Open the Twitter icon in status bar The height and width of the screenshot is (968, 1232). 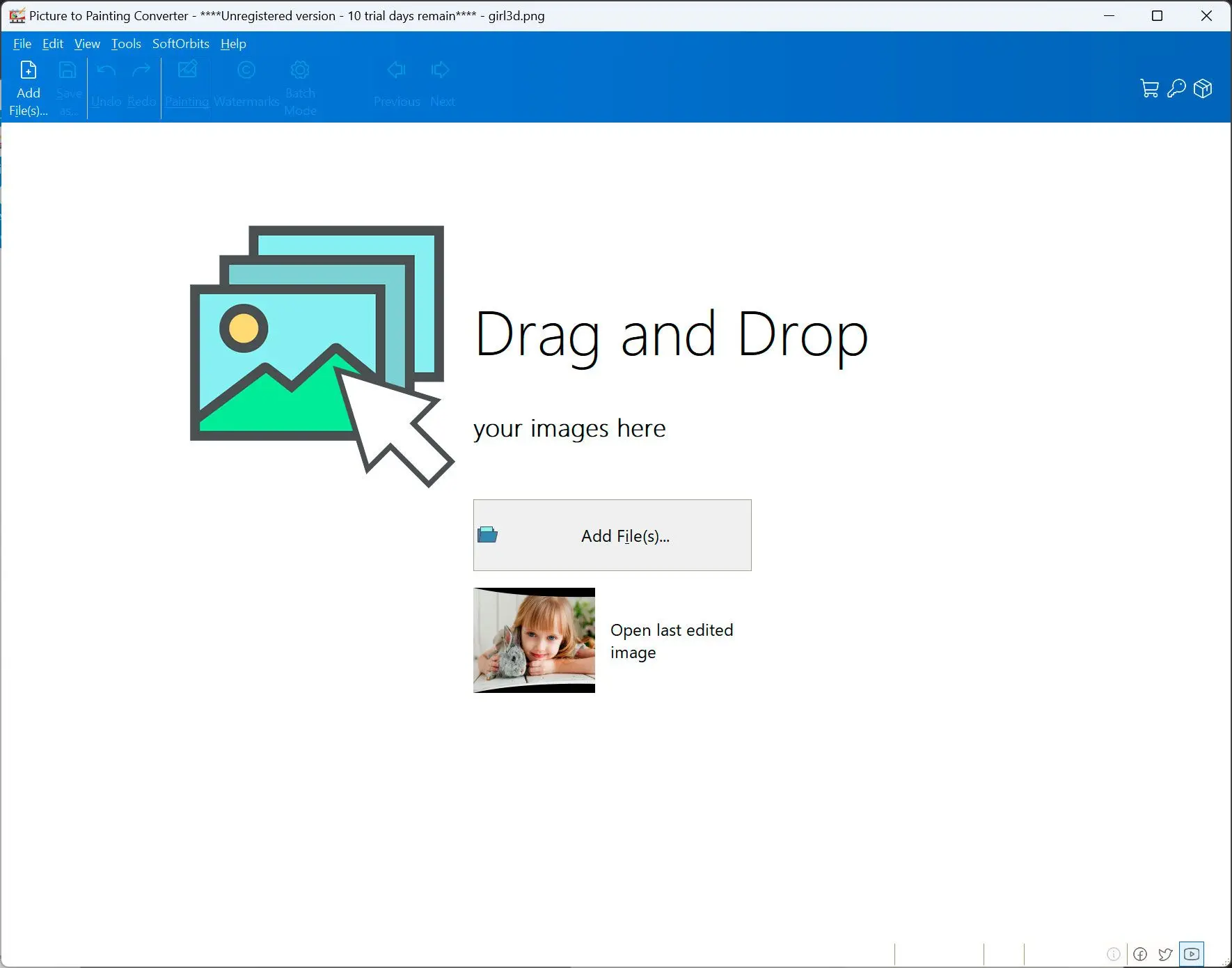click(1165, 954)
